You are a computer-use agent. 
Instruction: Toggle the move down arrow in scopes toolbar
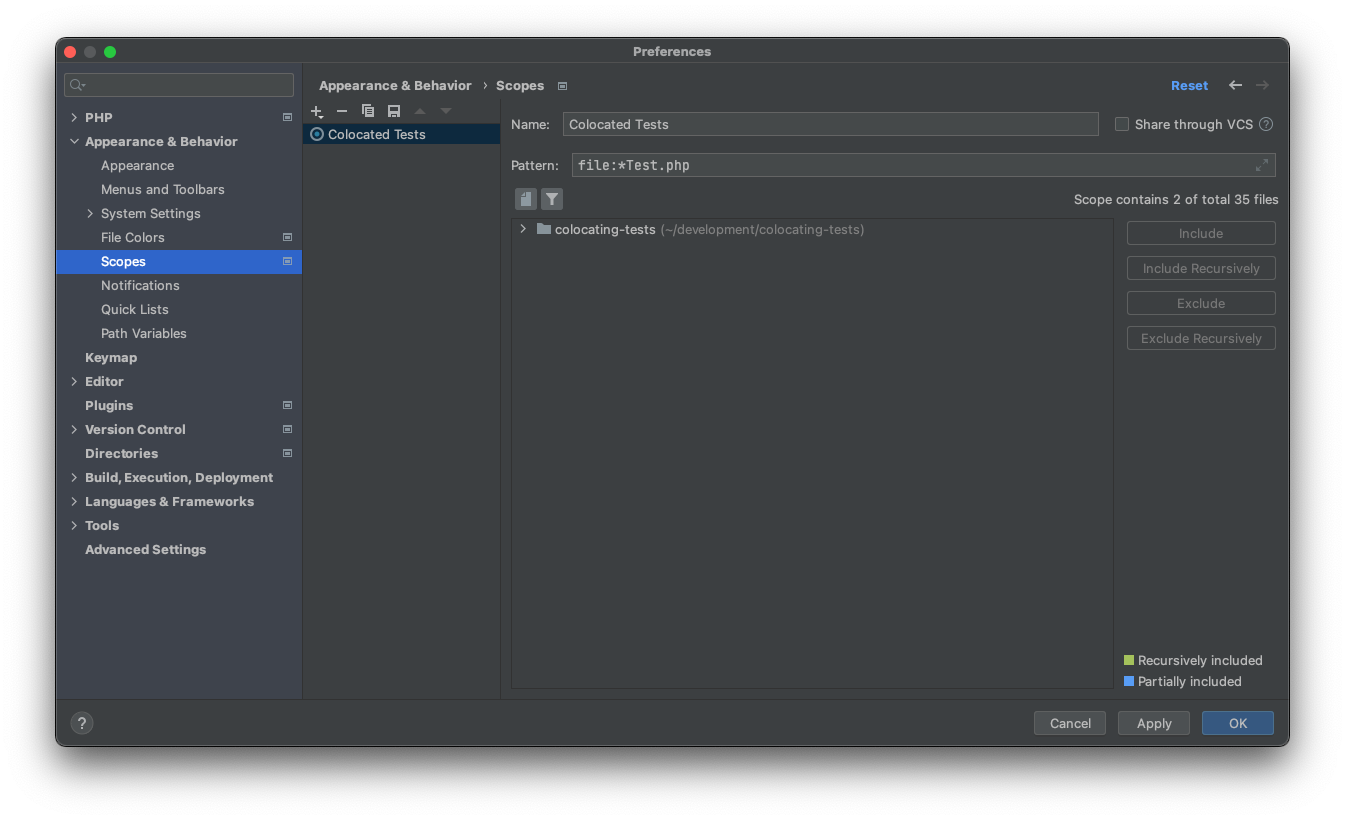pos(444,111)
